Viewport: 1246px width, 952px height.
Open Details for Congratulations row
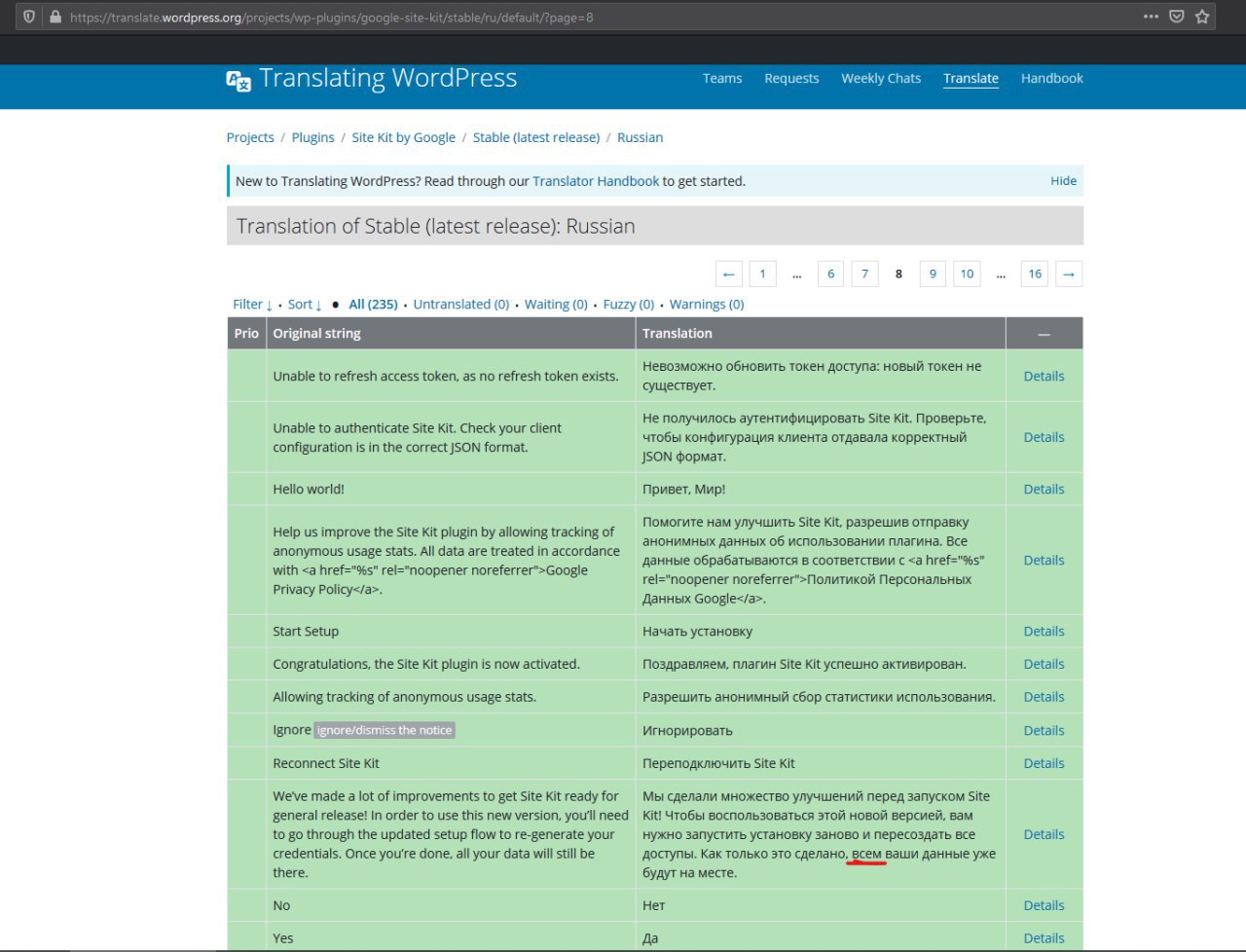1044,664
